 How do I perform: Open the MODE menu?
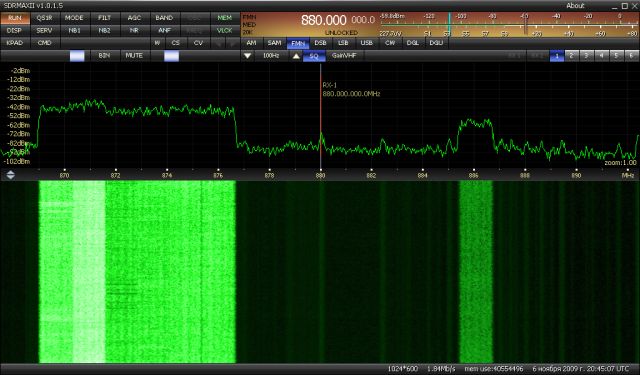[74, 18]
